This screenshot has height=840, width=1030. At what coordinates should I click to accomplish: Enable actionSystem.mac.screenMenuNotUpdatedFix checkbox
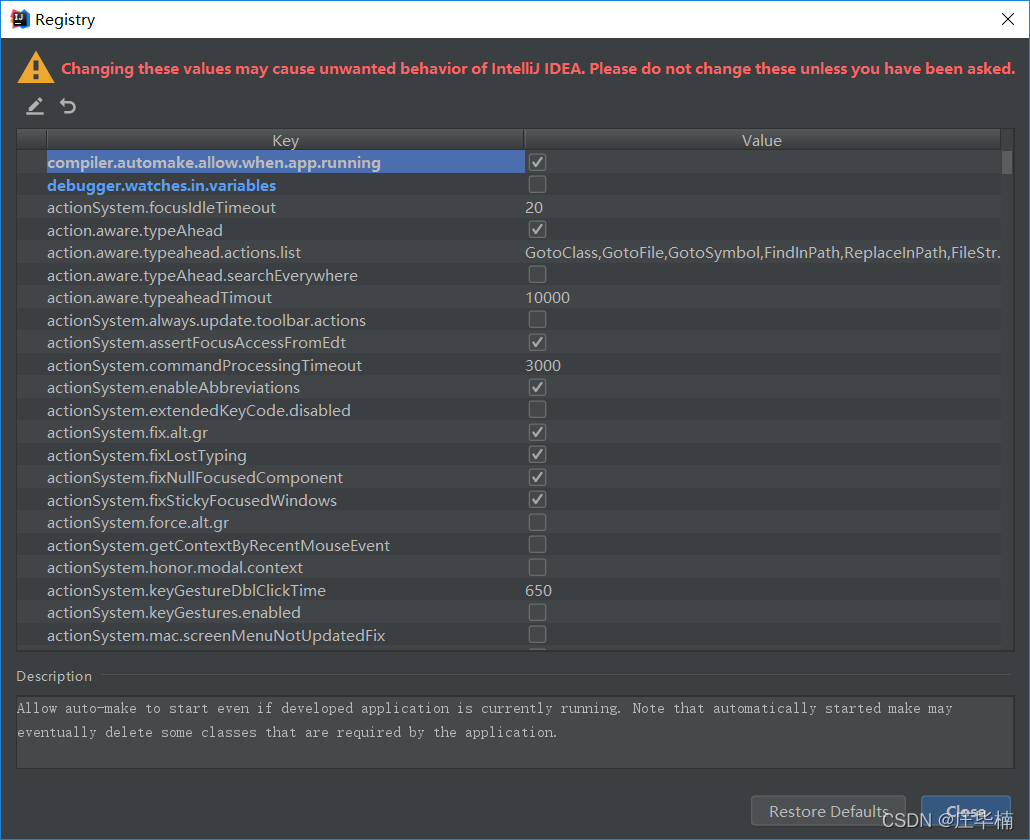[x=537, y=635]
